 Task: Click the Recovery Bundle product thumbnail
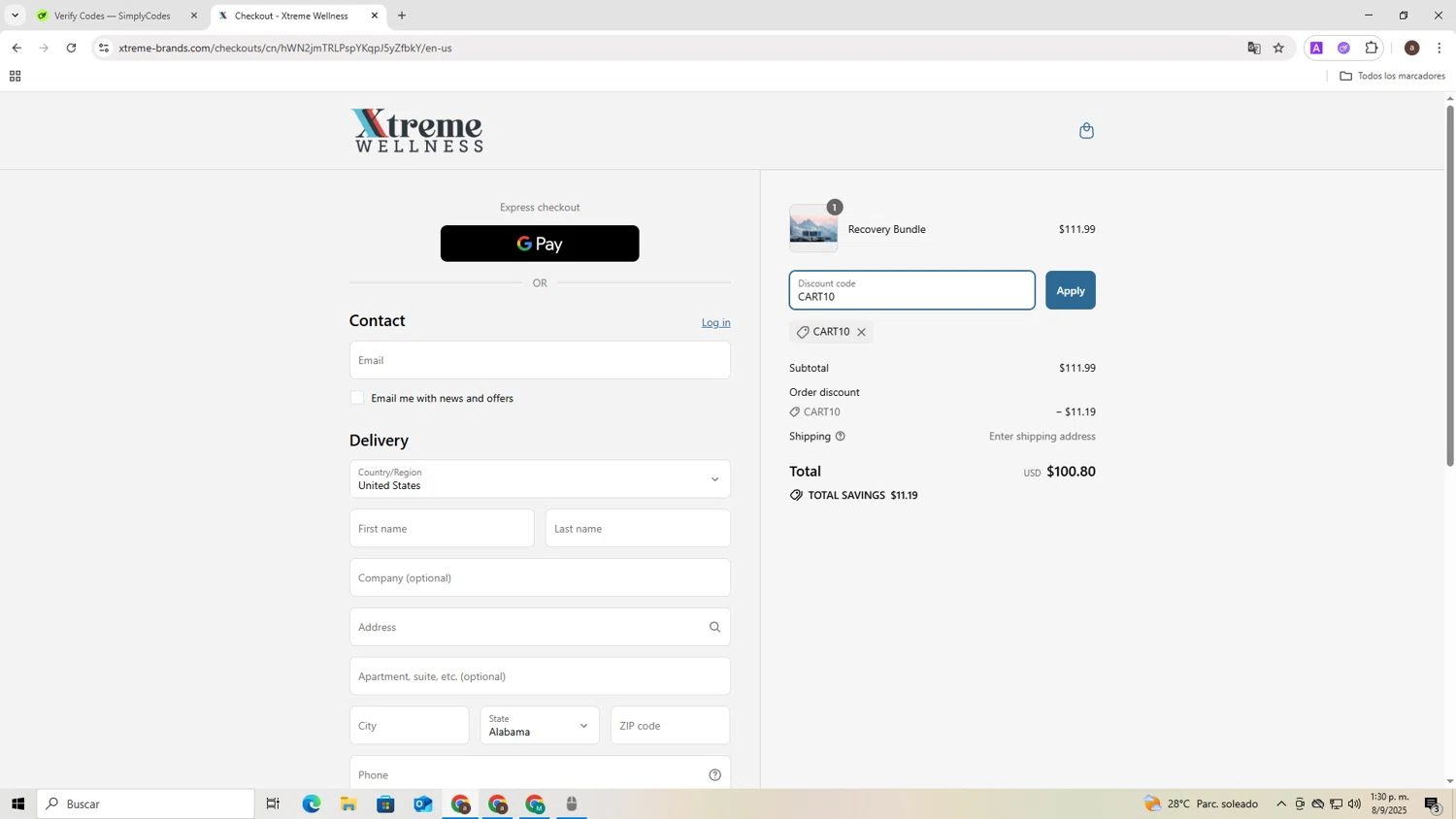[813, 229]
